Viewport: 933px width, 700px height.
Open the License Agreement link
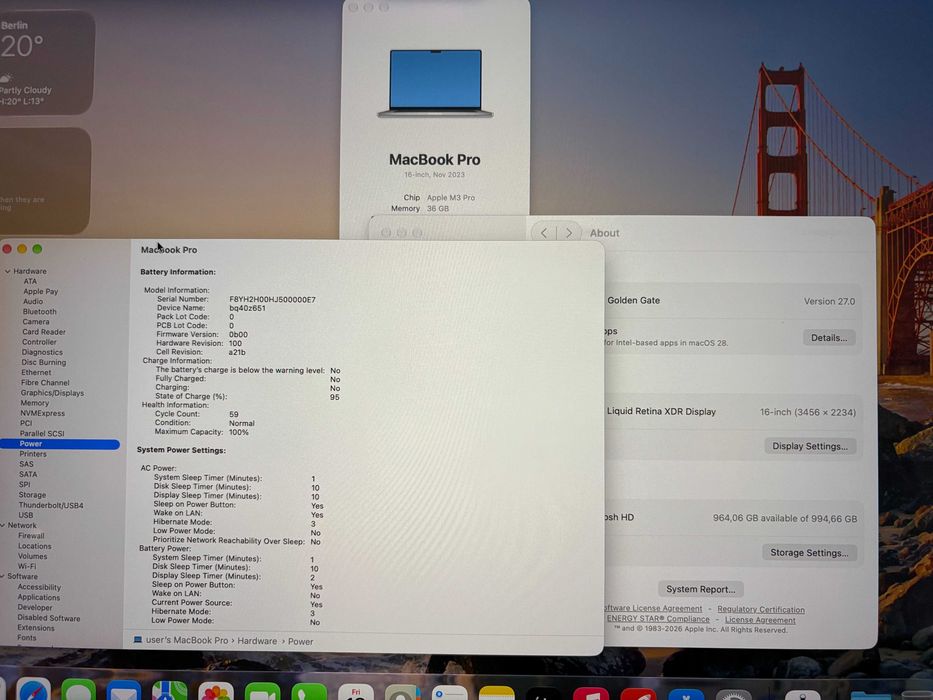(760, 620)
